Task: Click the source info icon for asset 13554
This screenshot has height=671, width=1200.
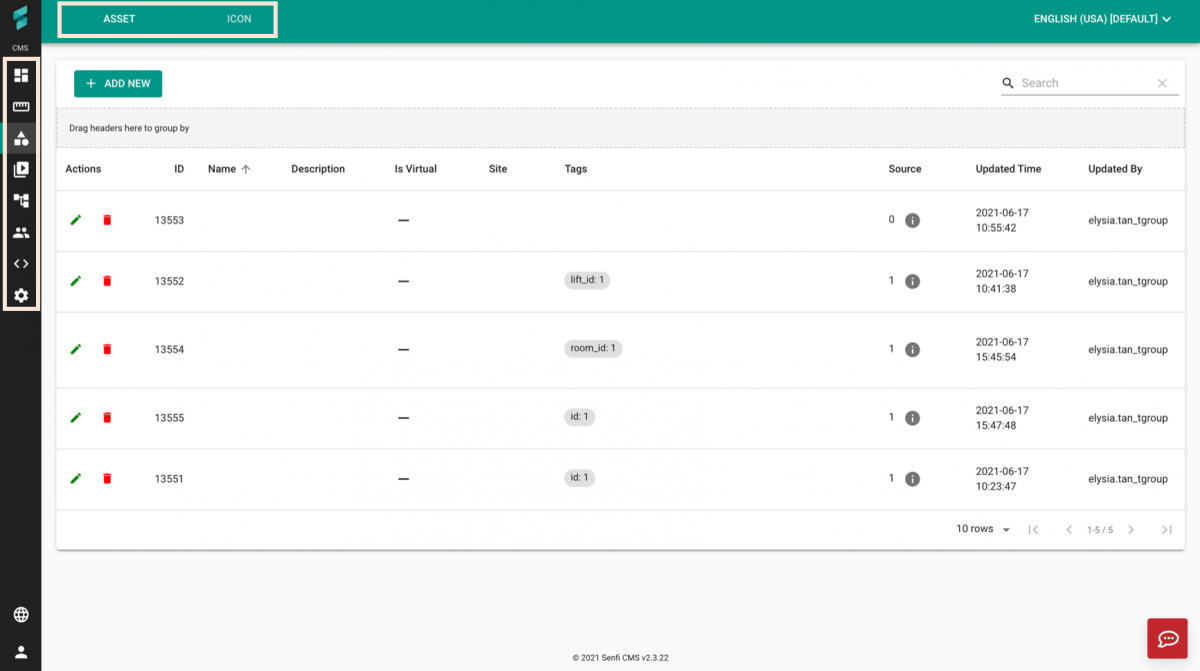Action: click(911, 349)
